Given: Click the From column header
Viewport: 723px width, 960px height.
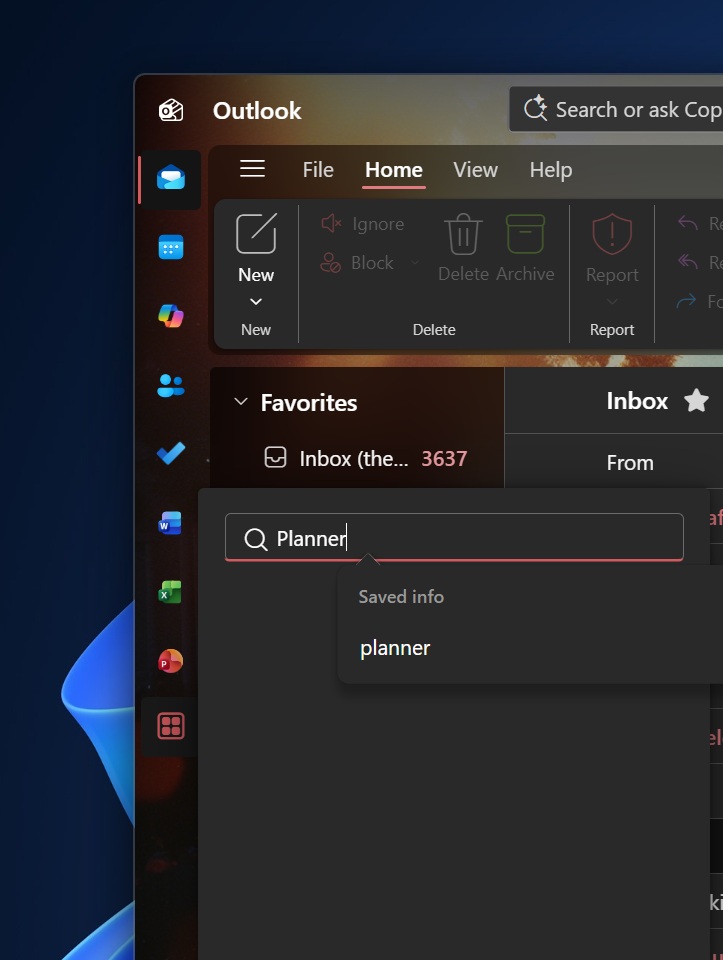Looking at the screenshot, I should coord(630,463).
